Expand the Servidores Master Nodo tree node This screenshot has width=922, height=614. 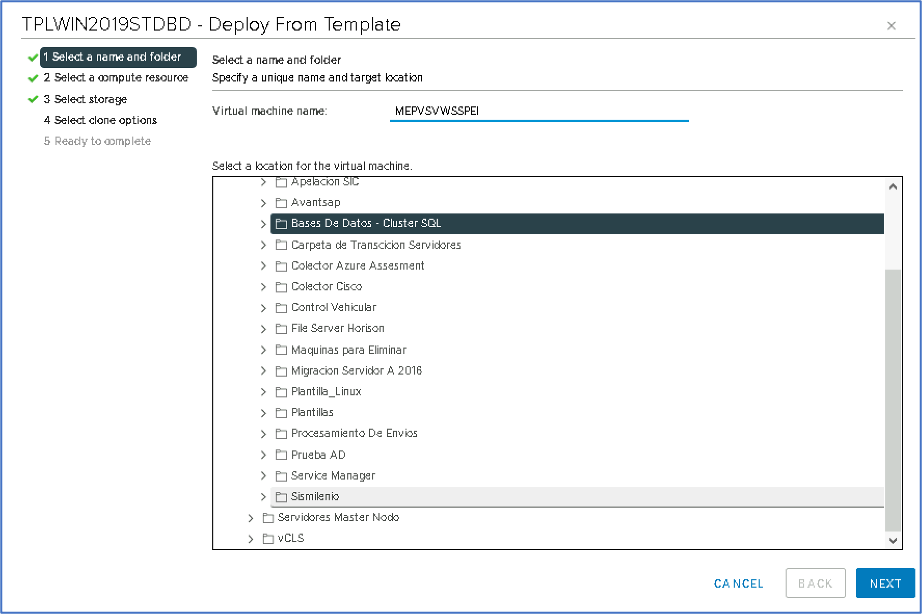coord(251,518)
